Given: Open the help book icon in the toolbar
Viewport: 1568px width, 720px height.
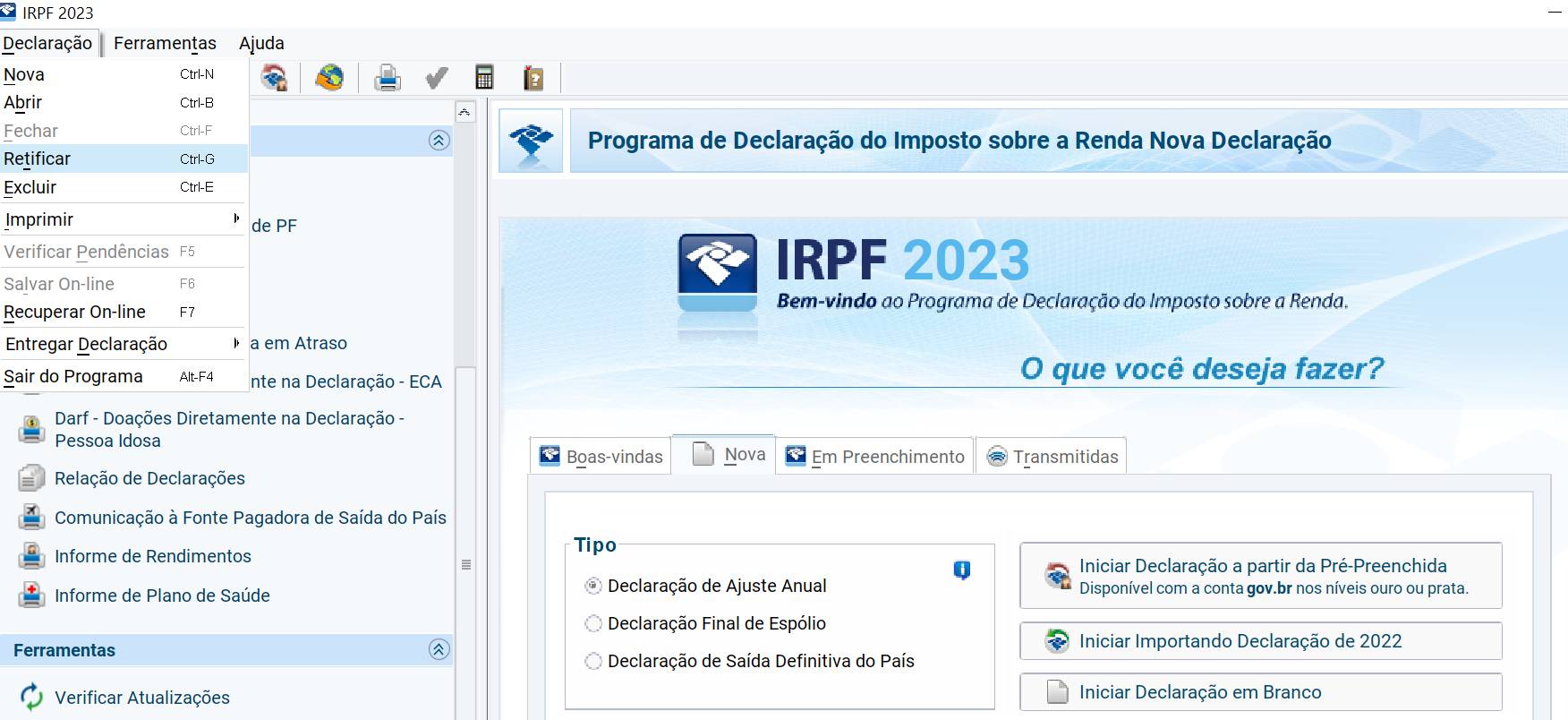Looking at the screenshot, I should click(x=533, y=78).
